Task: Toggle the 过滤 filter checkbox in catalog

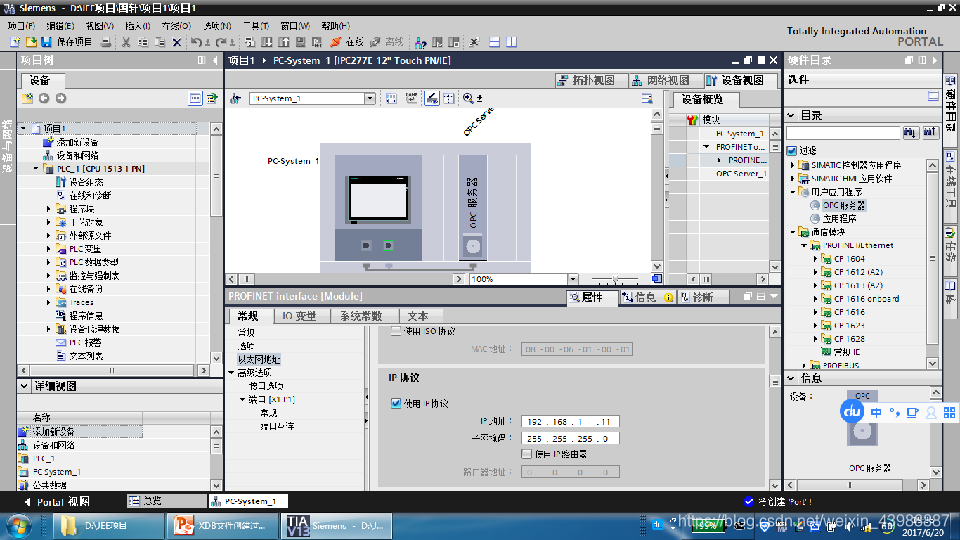Action: click(792, 150)
